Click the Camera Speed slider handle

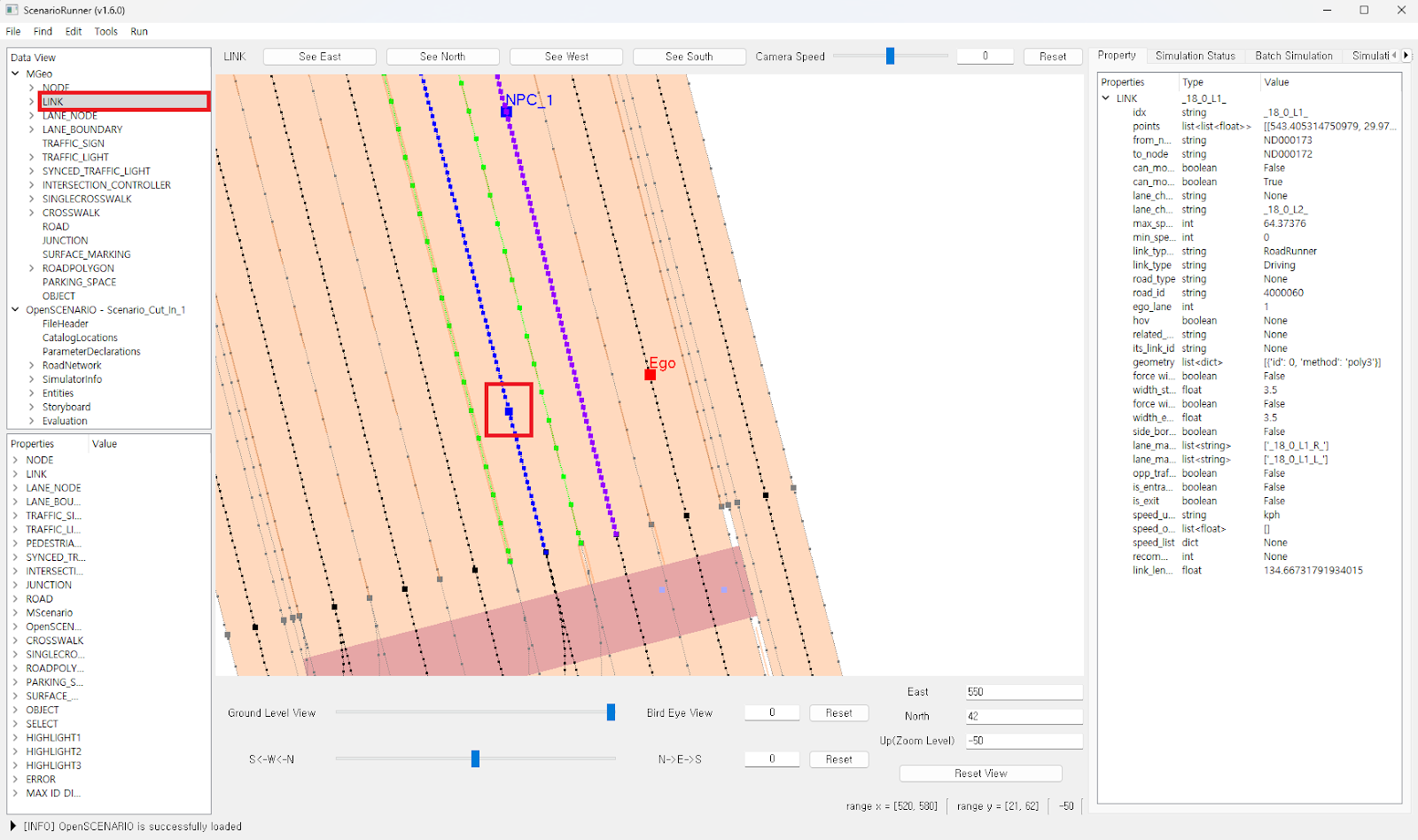[890, 56]
